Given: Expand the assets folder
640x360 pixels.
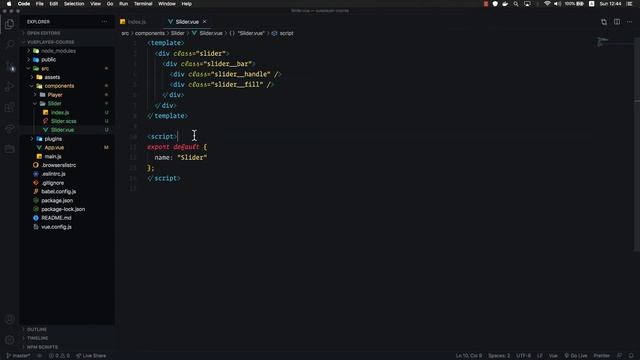Looking at the screenshot, I should coord(52,77).
